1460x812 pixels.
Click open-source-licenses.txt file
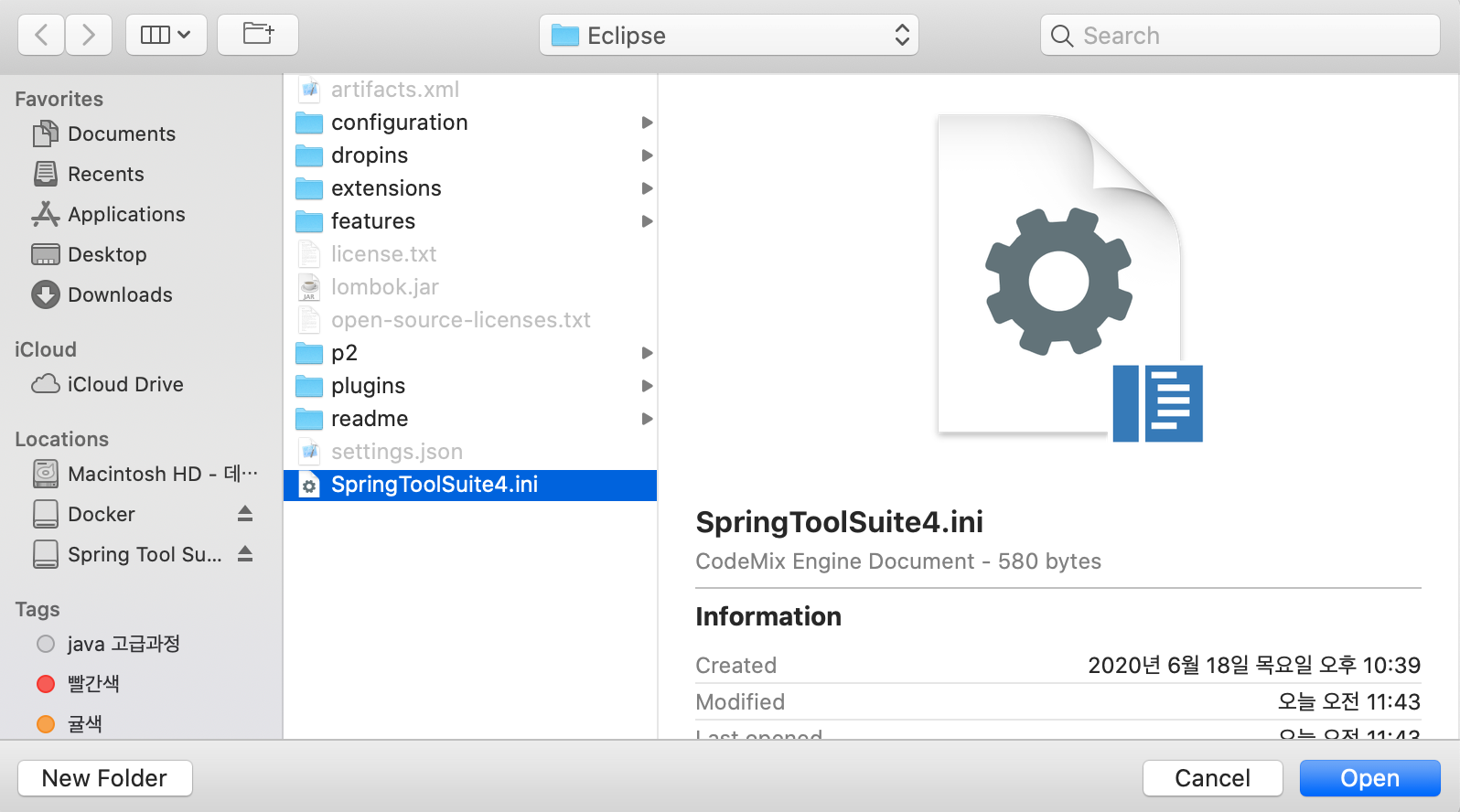click(470, 320)
